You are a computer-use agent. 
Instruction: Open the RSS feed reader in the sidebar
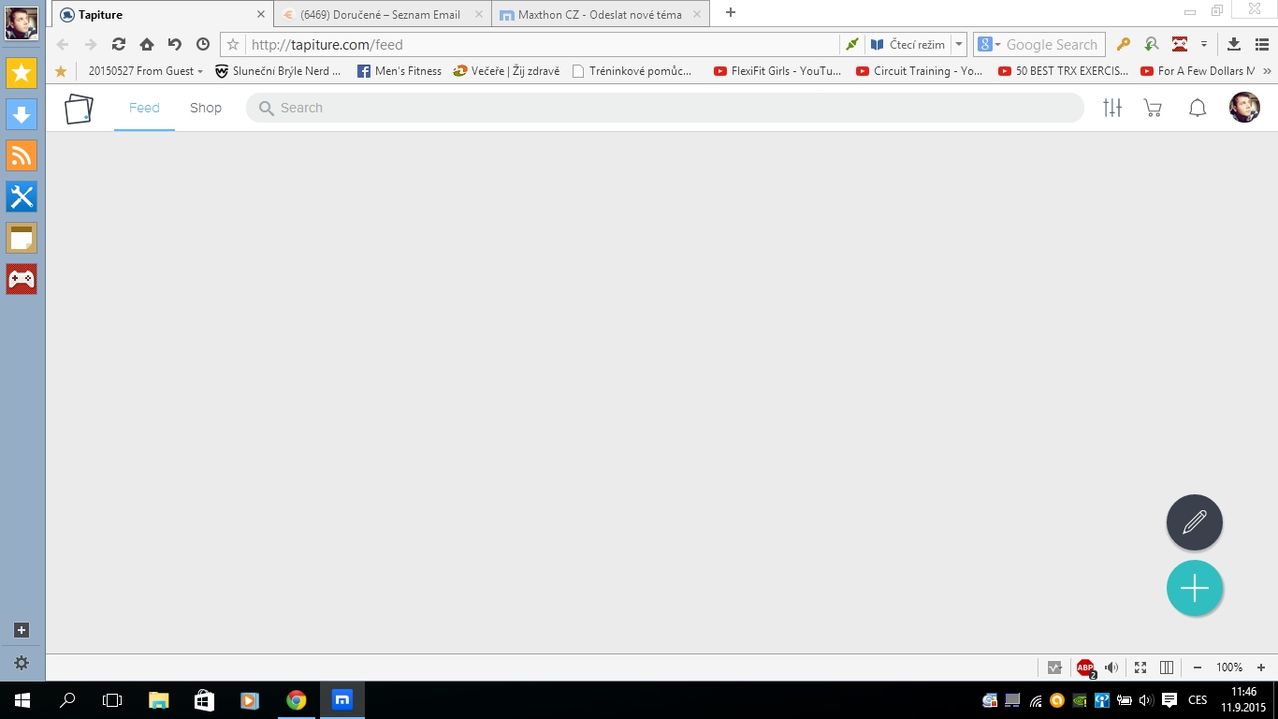[x=21, y=155]
